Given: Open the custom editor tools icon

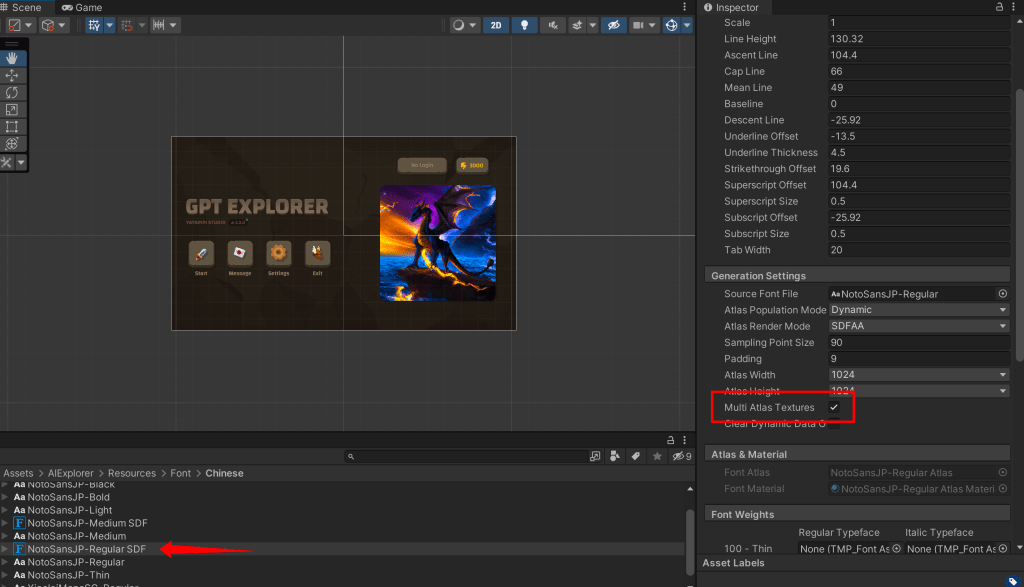Looking at the screenshot, I should click(x=7, y=162).
